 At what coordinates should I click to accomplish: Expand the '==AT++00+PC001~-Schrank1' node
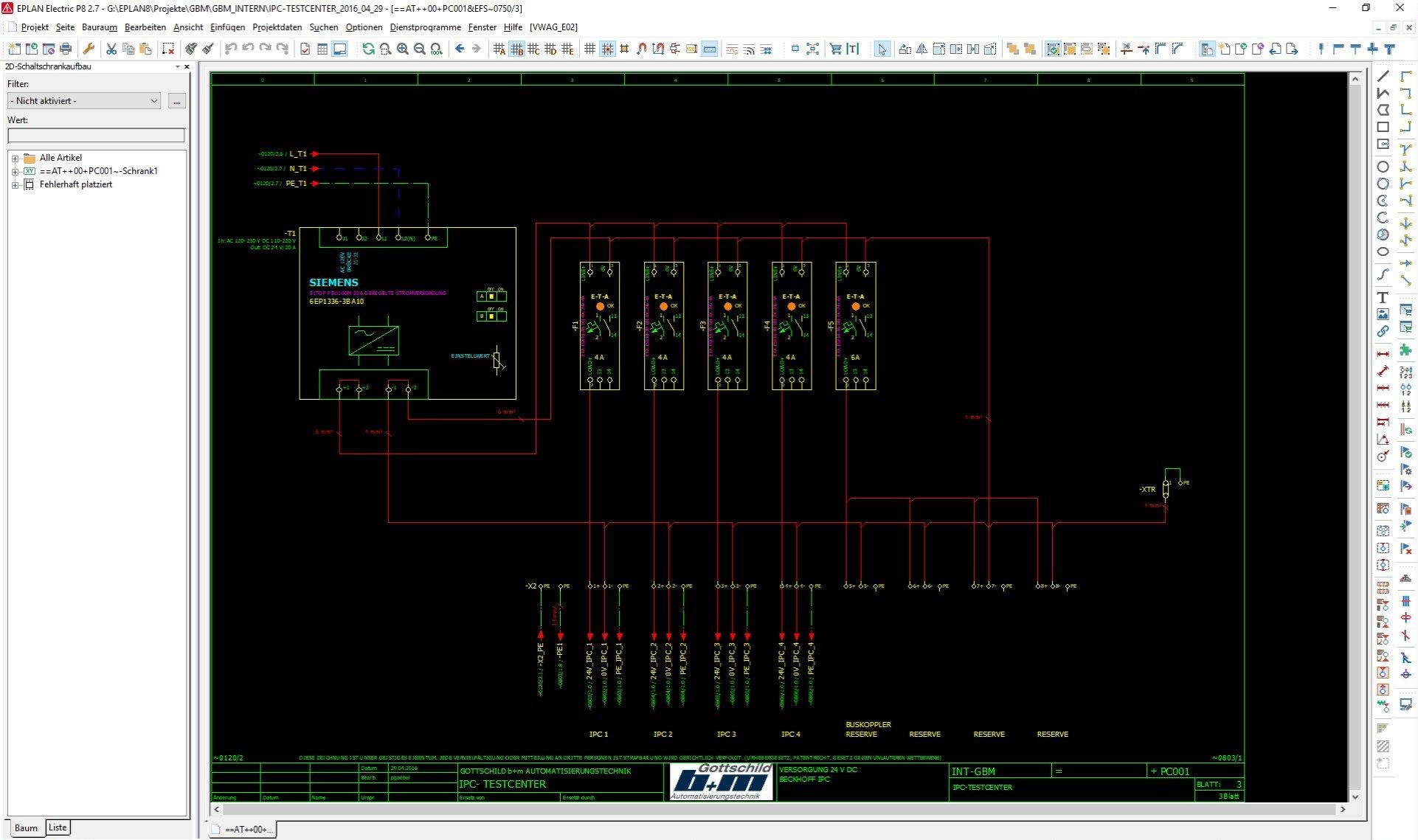15,172
